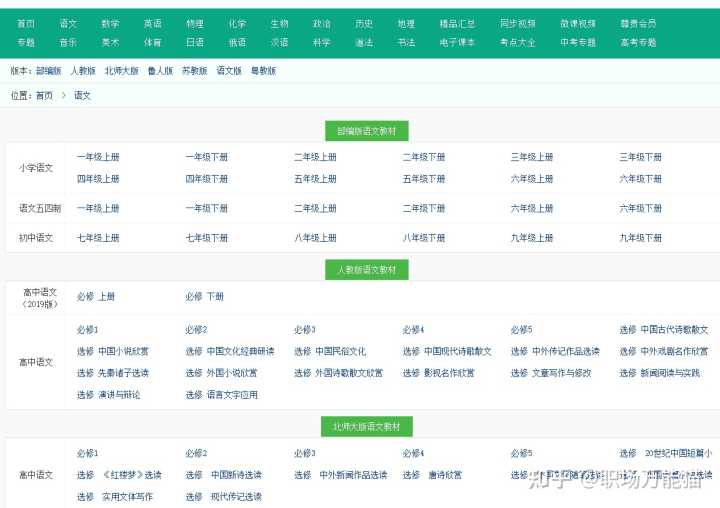The image size is (720, 508).
Task: Open 四年级上册 in the 小学语文 section
Action: click(98, 179)
